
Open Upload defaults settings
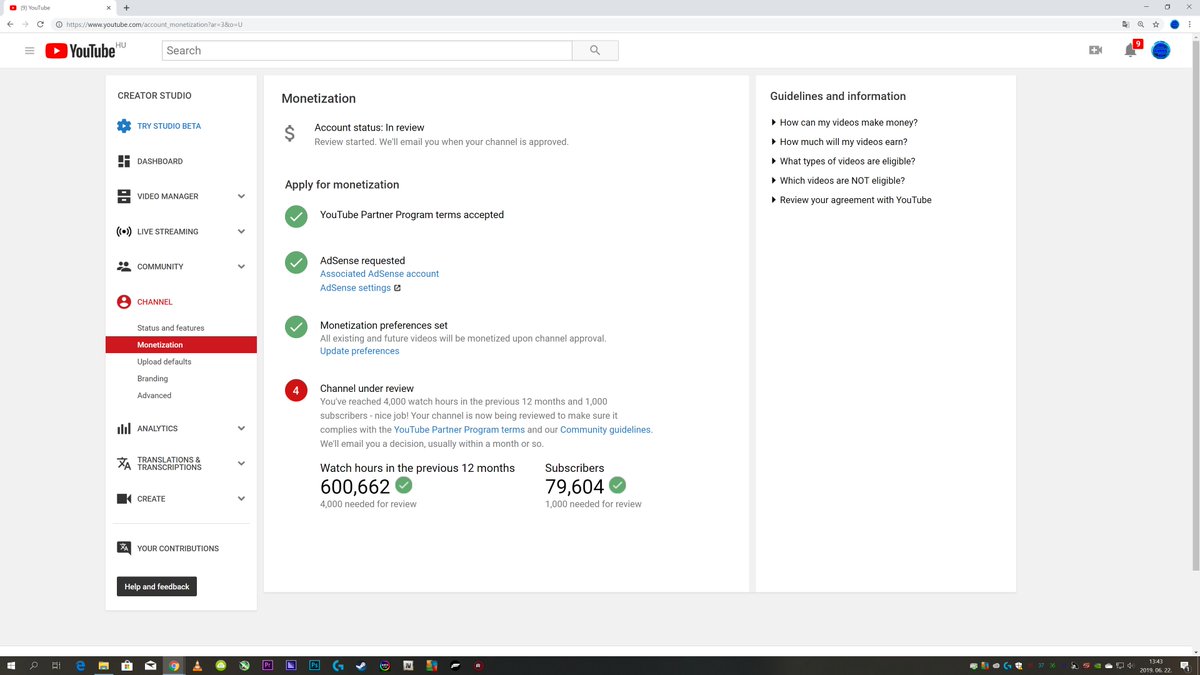(164, 362)
